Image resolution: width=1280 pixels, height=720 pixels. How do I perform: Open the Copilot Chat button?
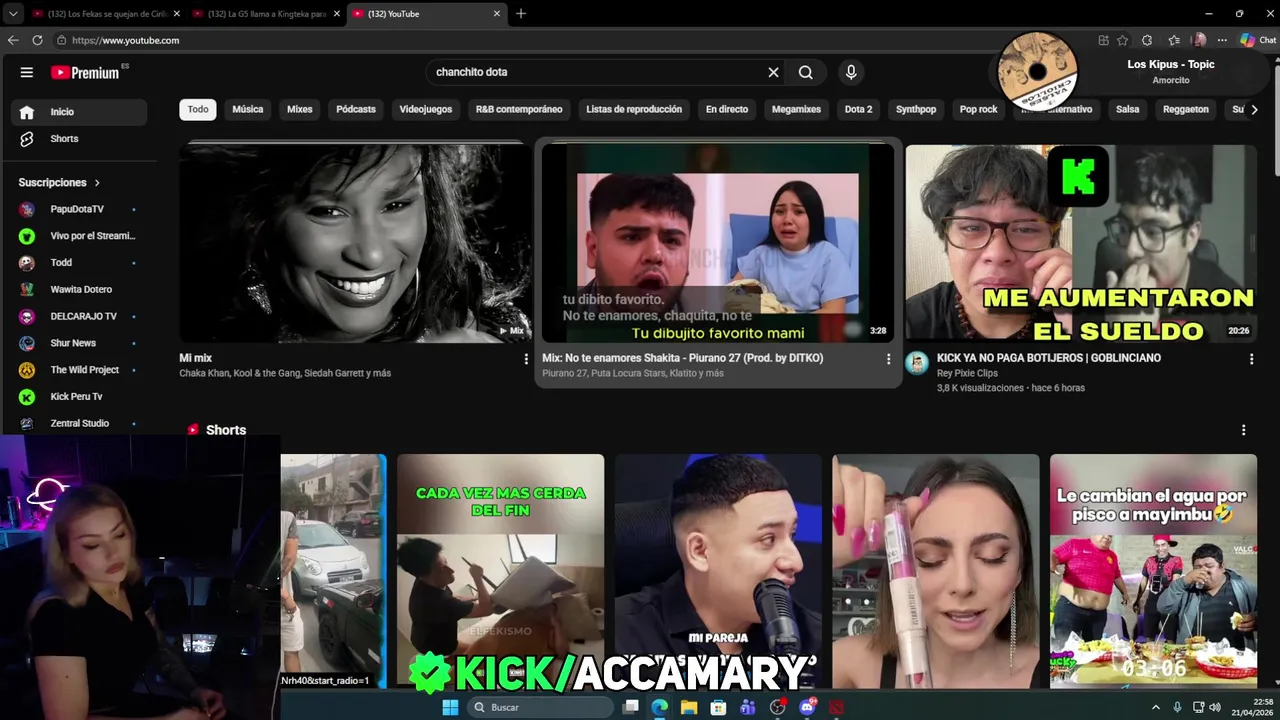1258,40
